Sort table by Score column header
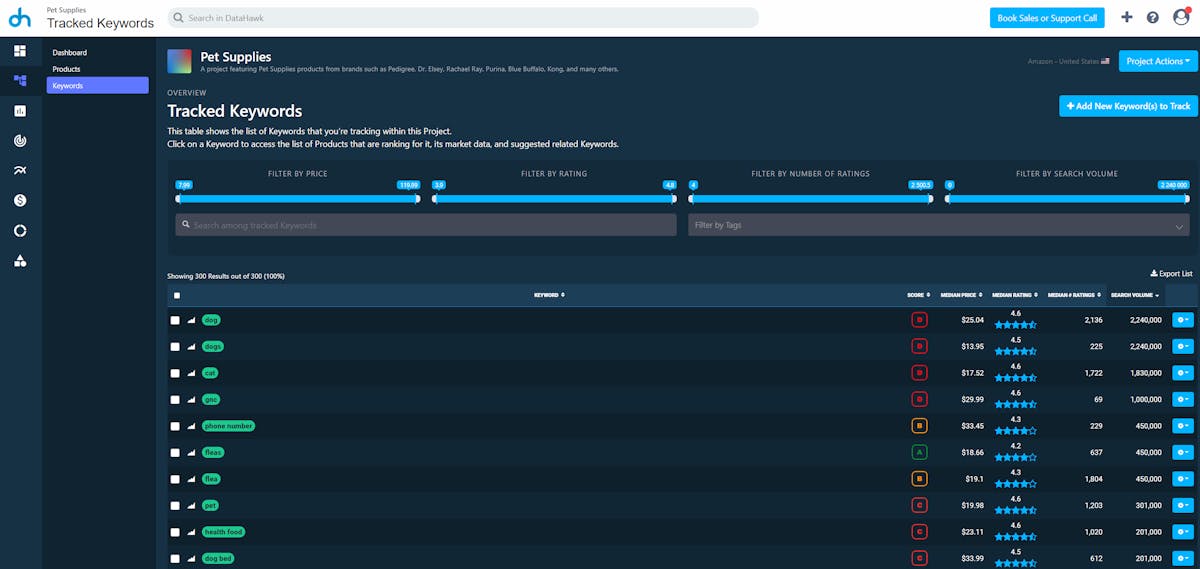 [918, 295]
